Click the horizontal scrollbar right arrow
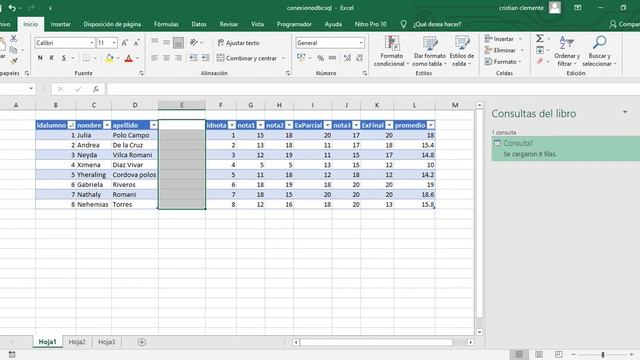Image resolution: width=640 pixels, height=360 pixels. [471, 342]
